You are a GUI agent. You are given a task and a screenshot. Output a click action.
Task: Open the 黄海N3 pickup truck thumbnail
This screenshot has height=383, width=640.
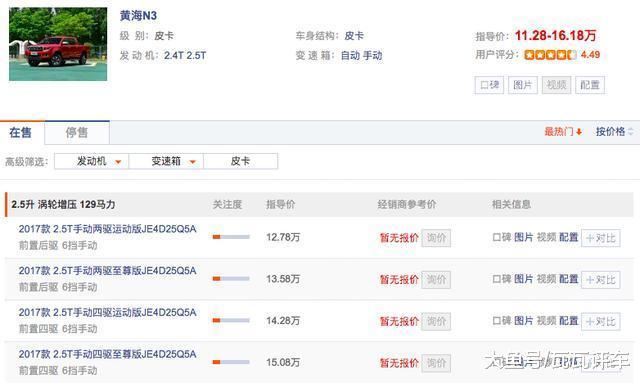point(58,44)
